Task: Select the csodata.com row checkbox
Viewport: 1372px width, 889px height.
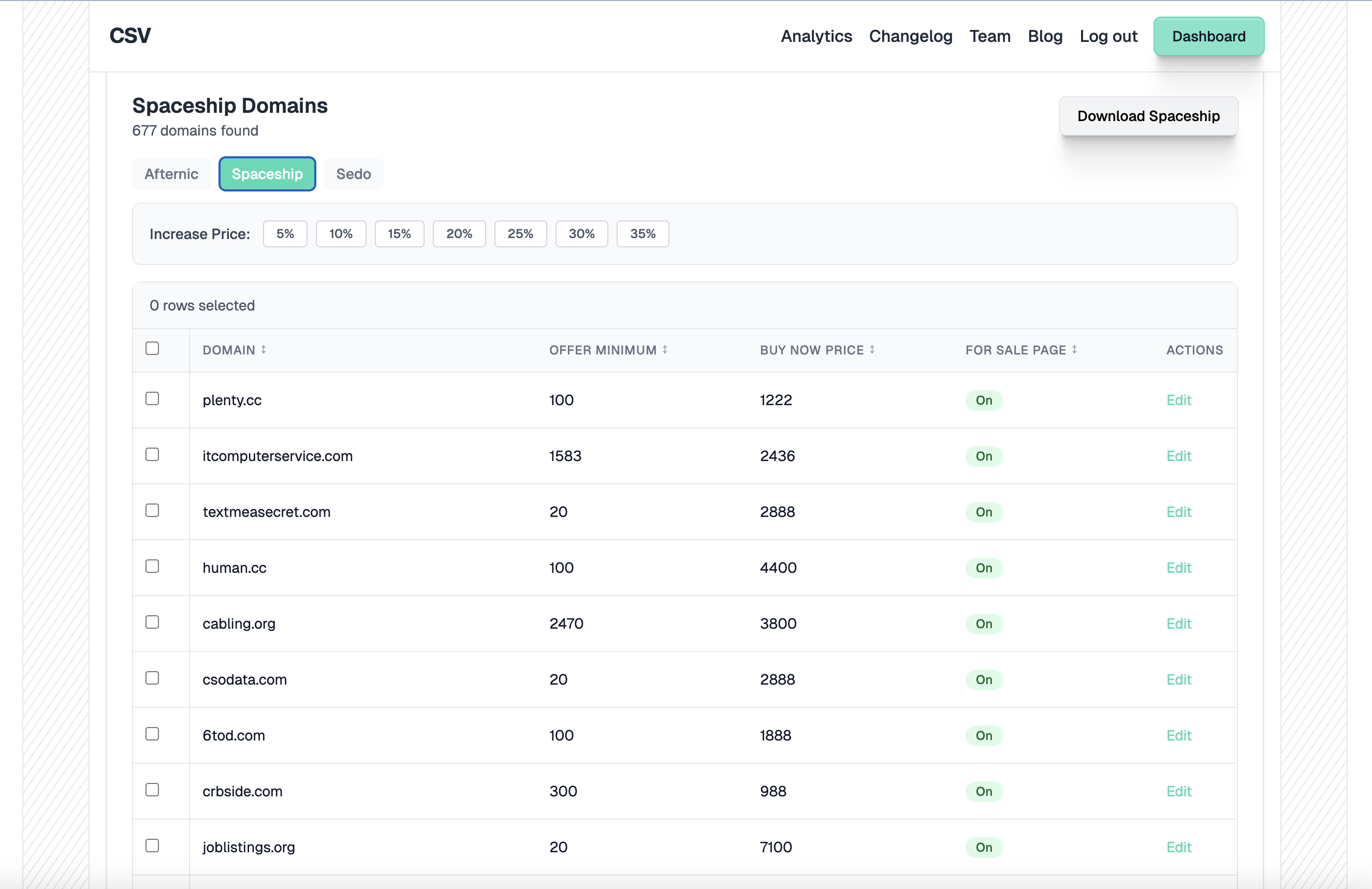Action: click(152, 677)
